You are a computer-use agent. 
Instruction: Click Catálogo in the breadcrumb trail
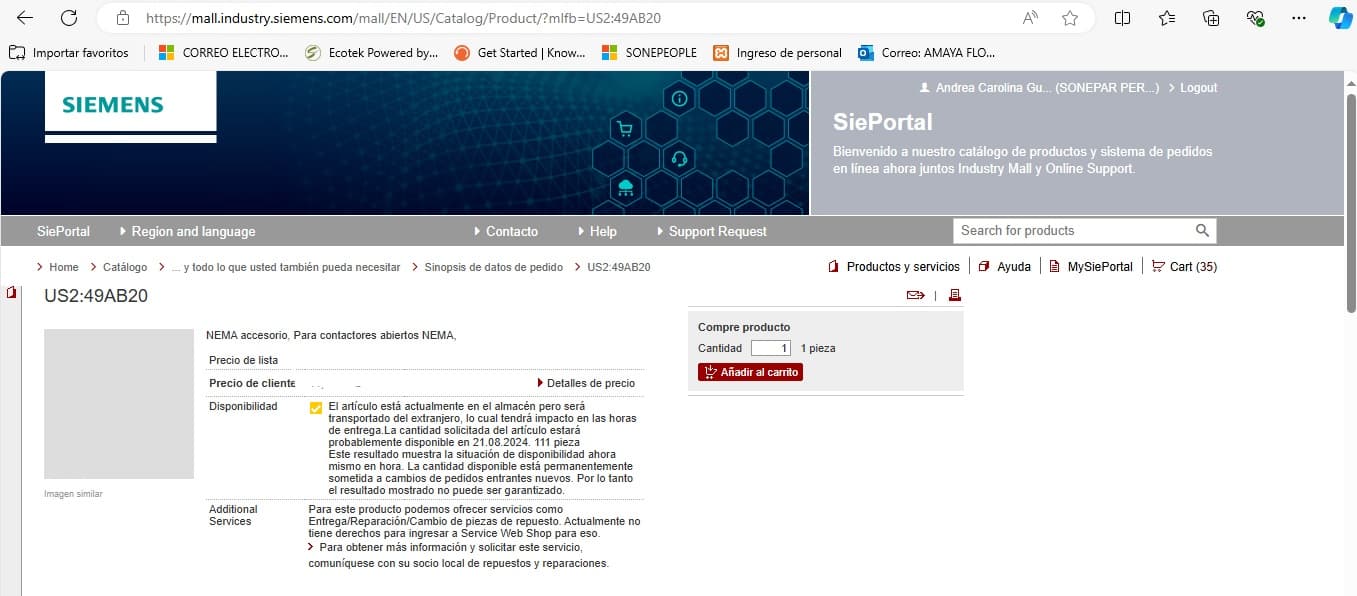tap(124, 267)
